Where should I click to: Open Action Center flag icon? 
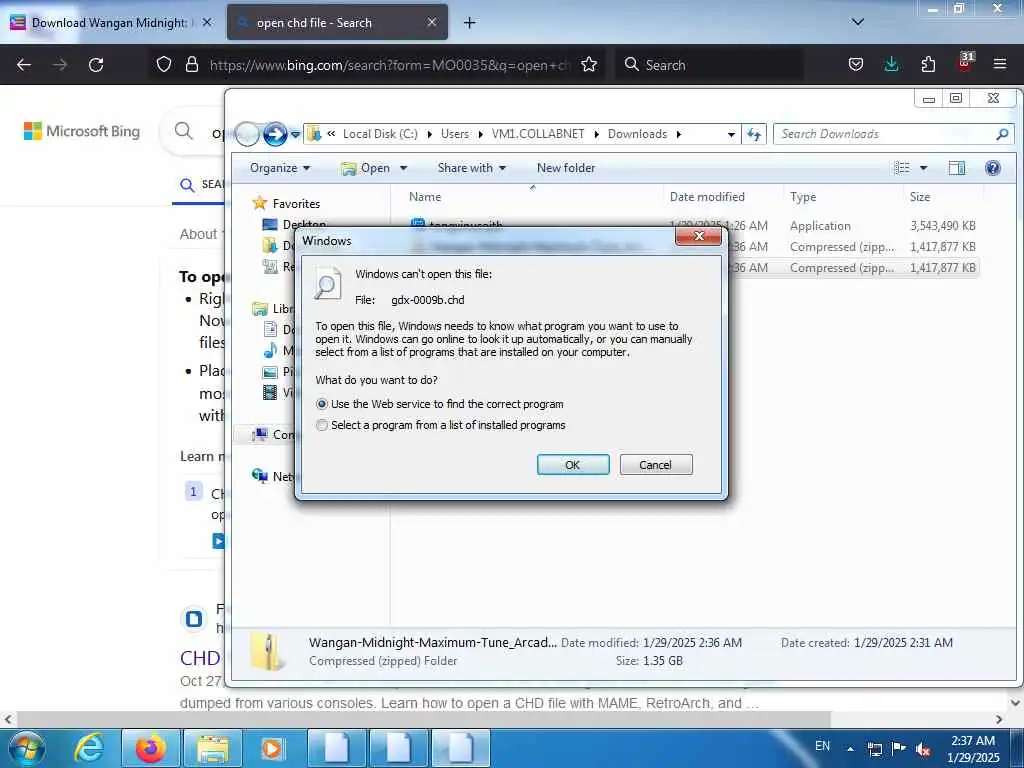click(x=899, y=749)
